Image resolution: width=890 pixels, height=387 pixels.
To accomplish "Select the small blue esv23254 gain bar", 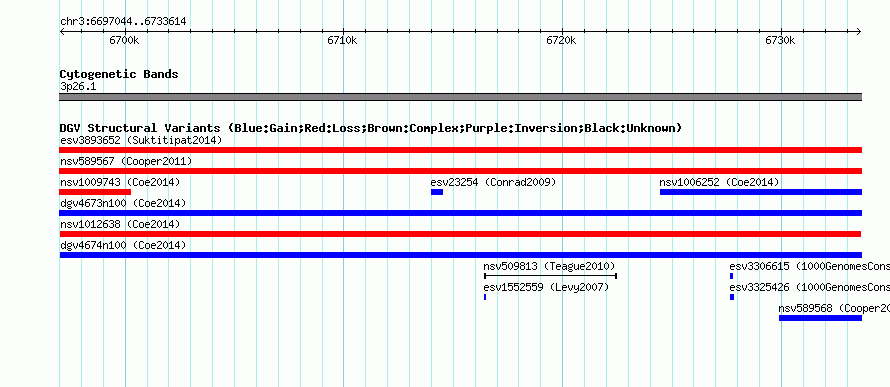I will 437,192.
